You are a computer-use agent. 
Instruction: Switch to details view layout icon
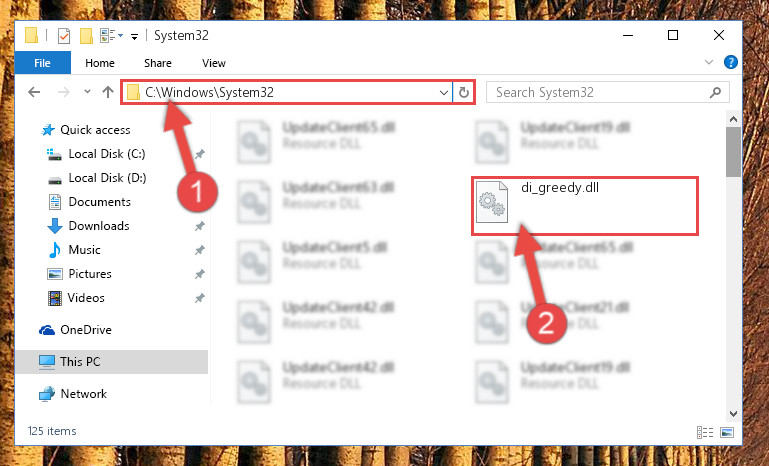pyautogui.click(x=705, y=432)
